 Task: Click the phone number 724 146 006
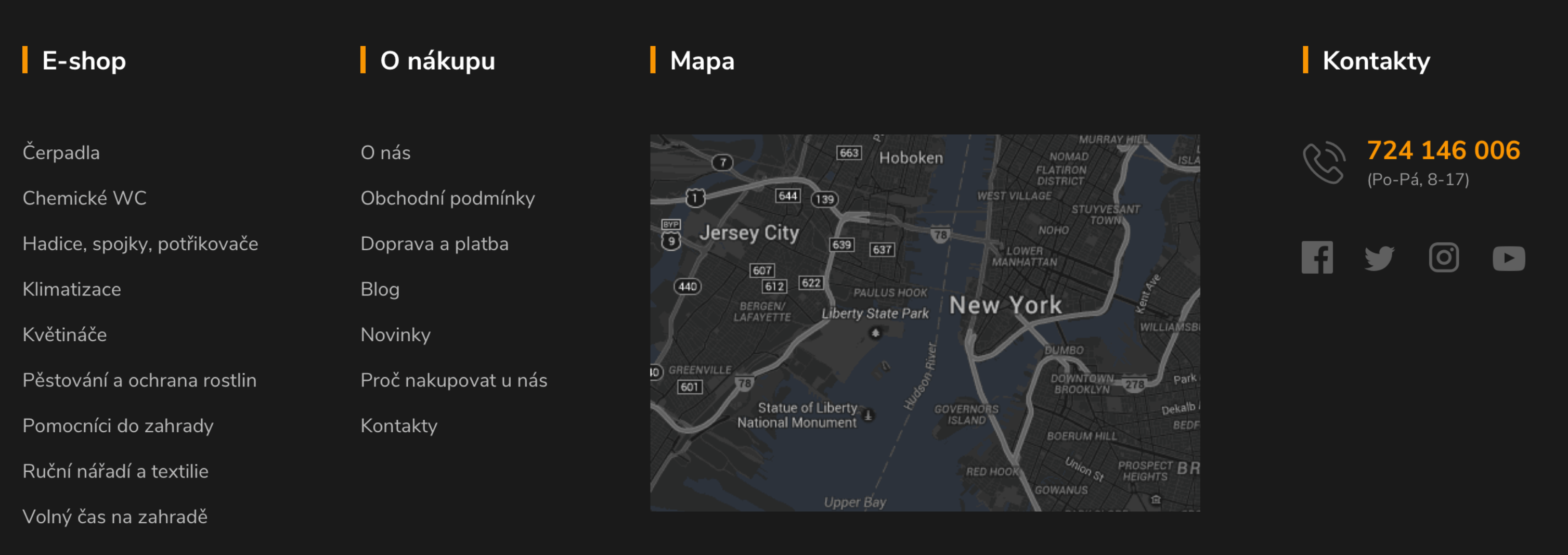pyautogui.click(x=1443, y=150)
